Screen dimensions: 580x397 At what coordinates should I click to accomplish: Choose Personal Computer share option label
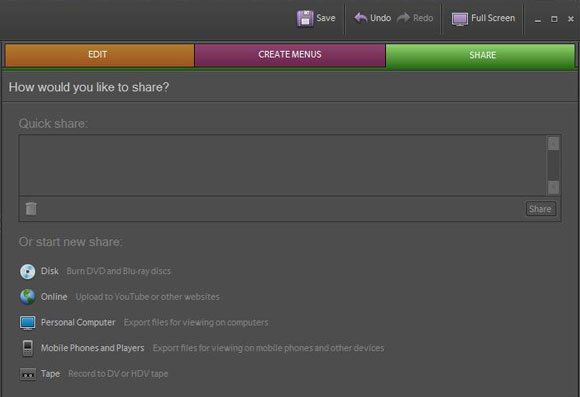point(78,323)
